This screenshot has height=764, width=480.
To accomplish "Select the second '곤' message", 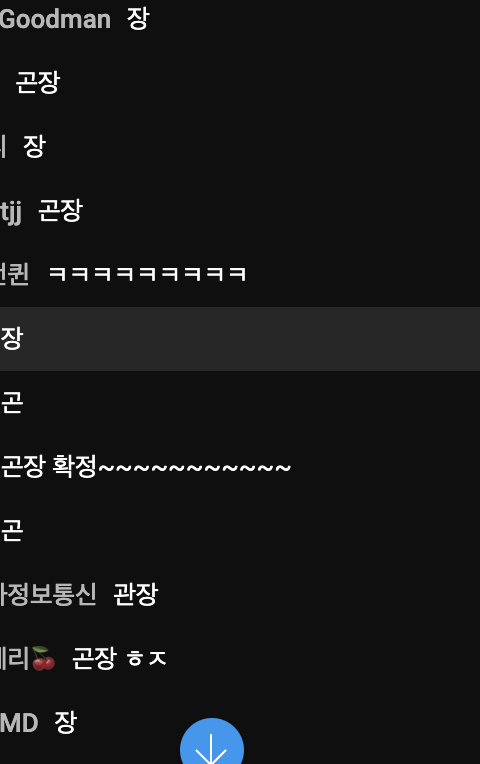I will pos(12,530).
